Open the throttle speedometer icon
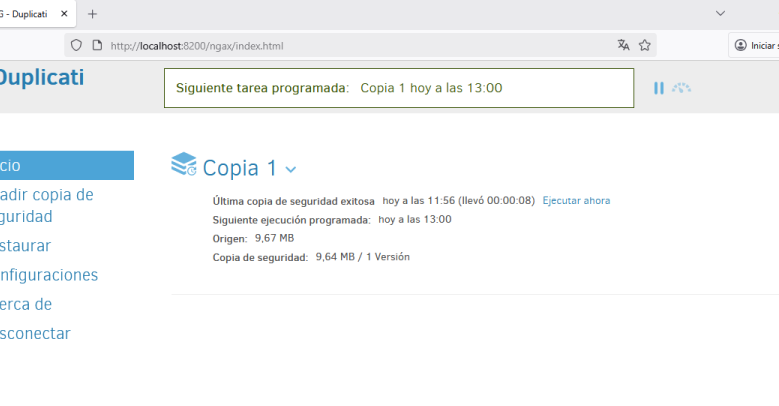The image size is (779, 406). (682, 88)
